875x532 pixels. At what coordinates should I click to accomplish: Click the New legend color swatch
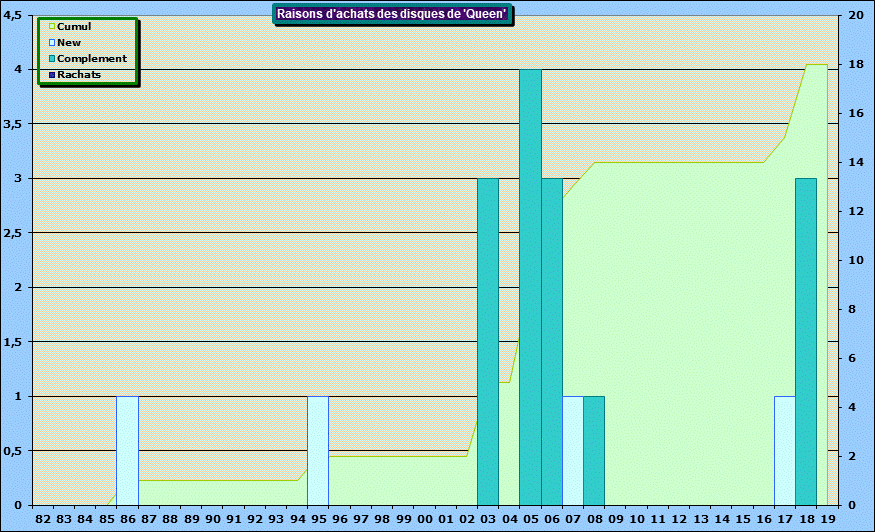(x=52, y=43)
